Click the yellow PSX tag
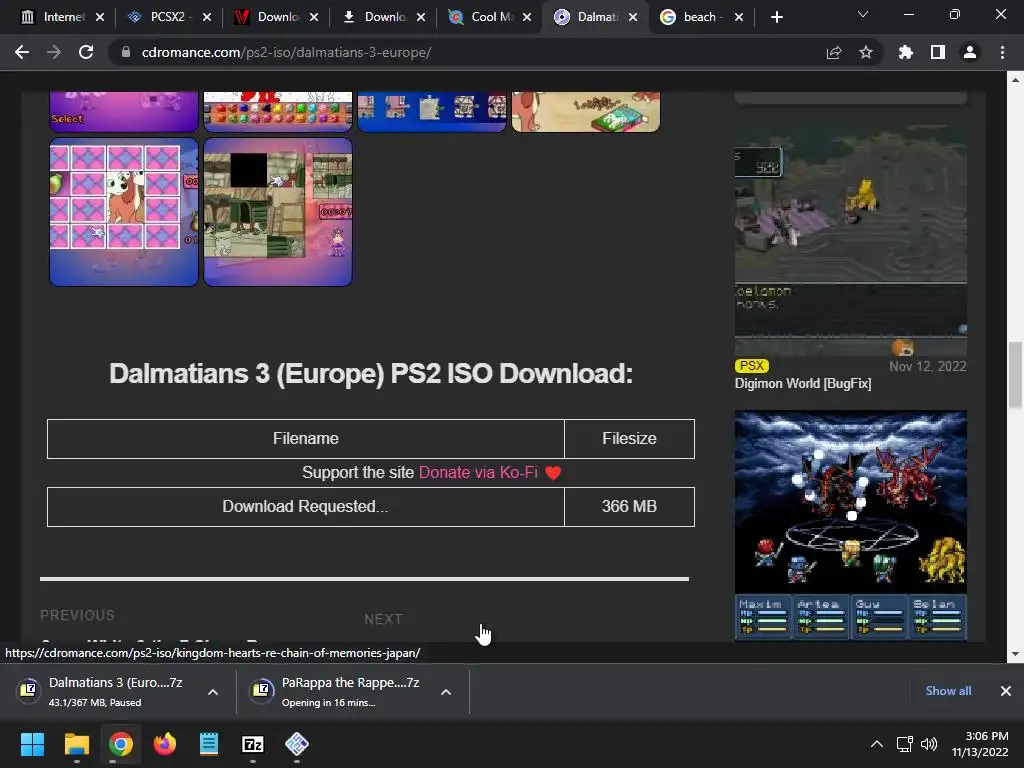Viewport: 1024px width, 768px height. (x=752, y=366)
